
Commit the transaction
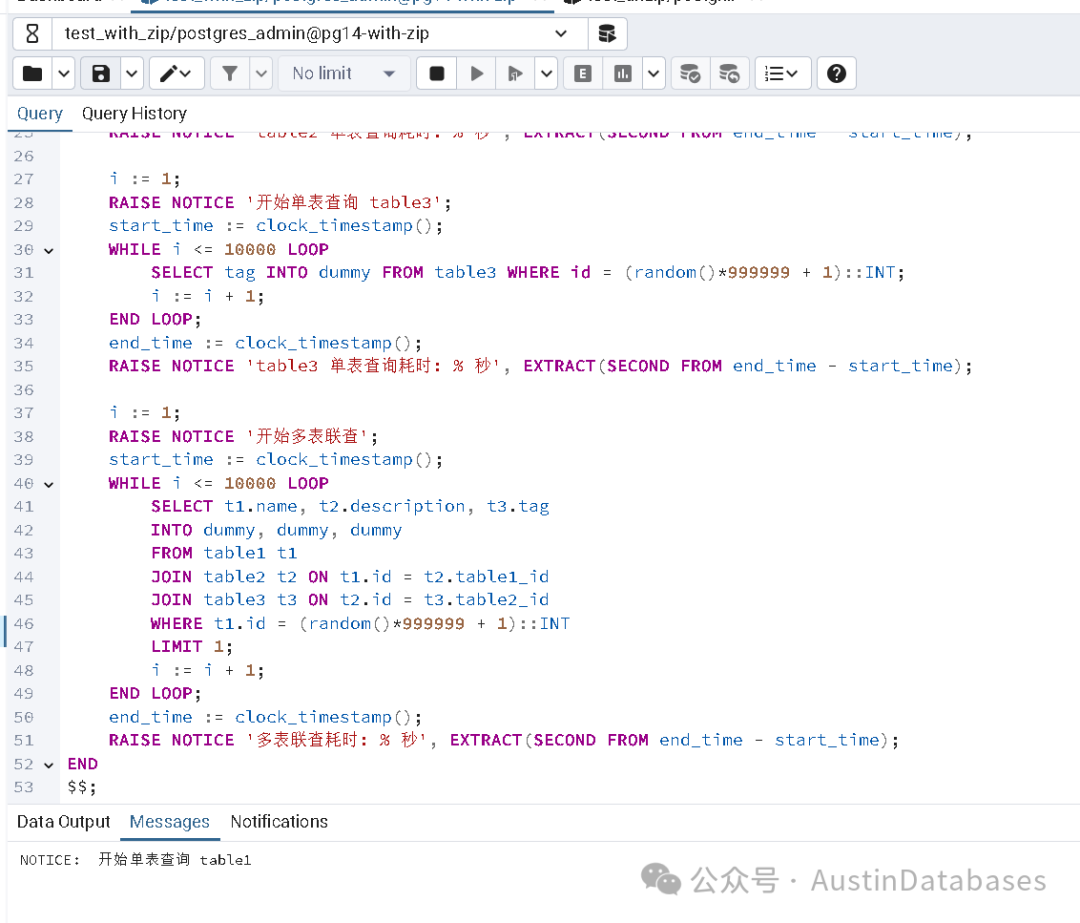coord(689,73)
